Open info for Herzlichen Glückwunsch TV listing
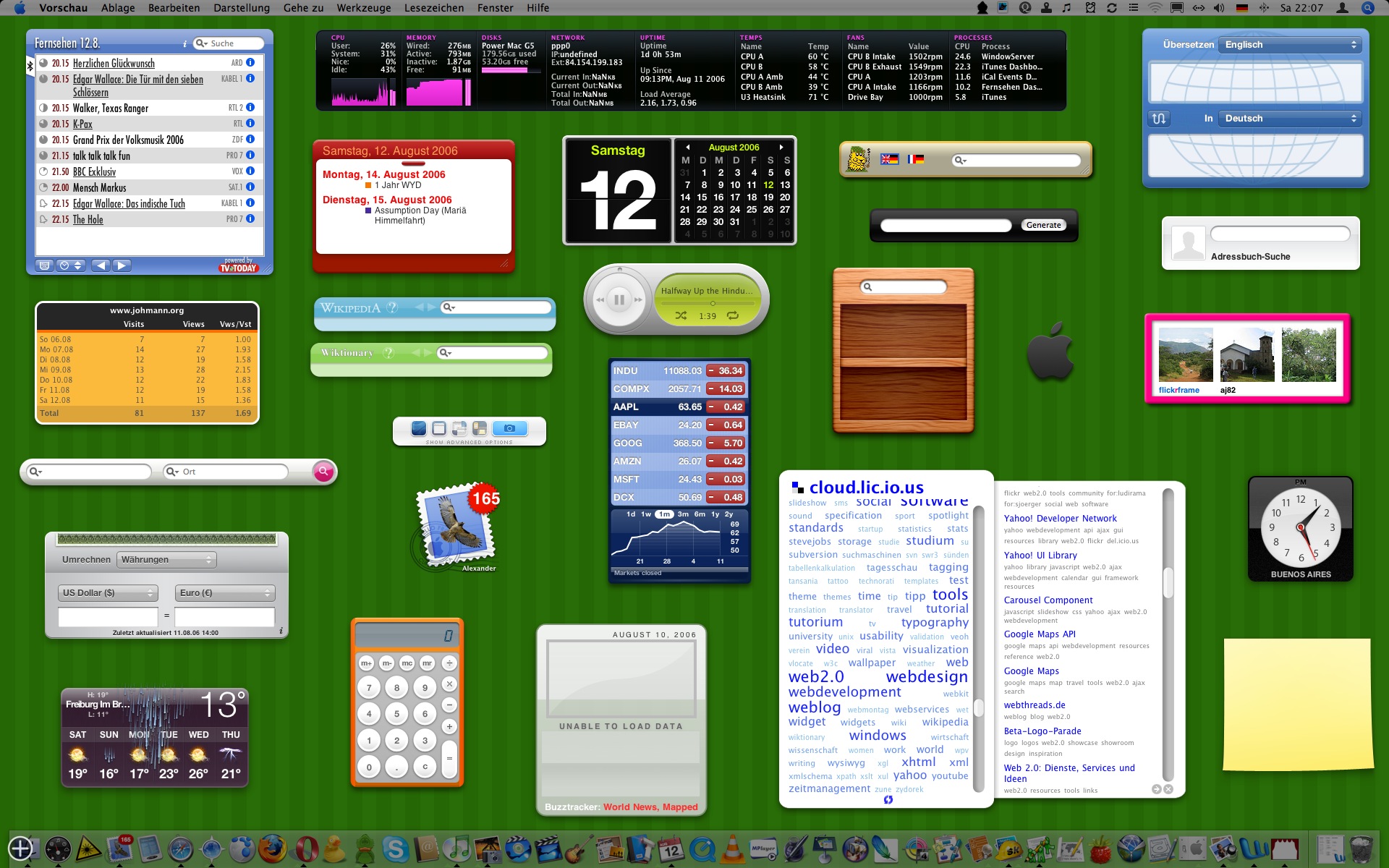 [x=250, y=63]
